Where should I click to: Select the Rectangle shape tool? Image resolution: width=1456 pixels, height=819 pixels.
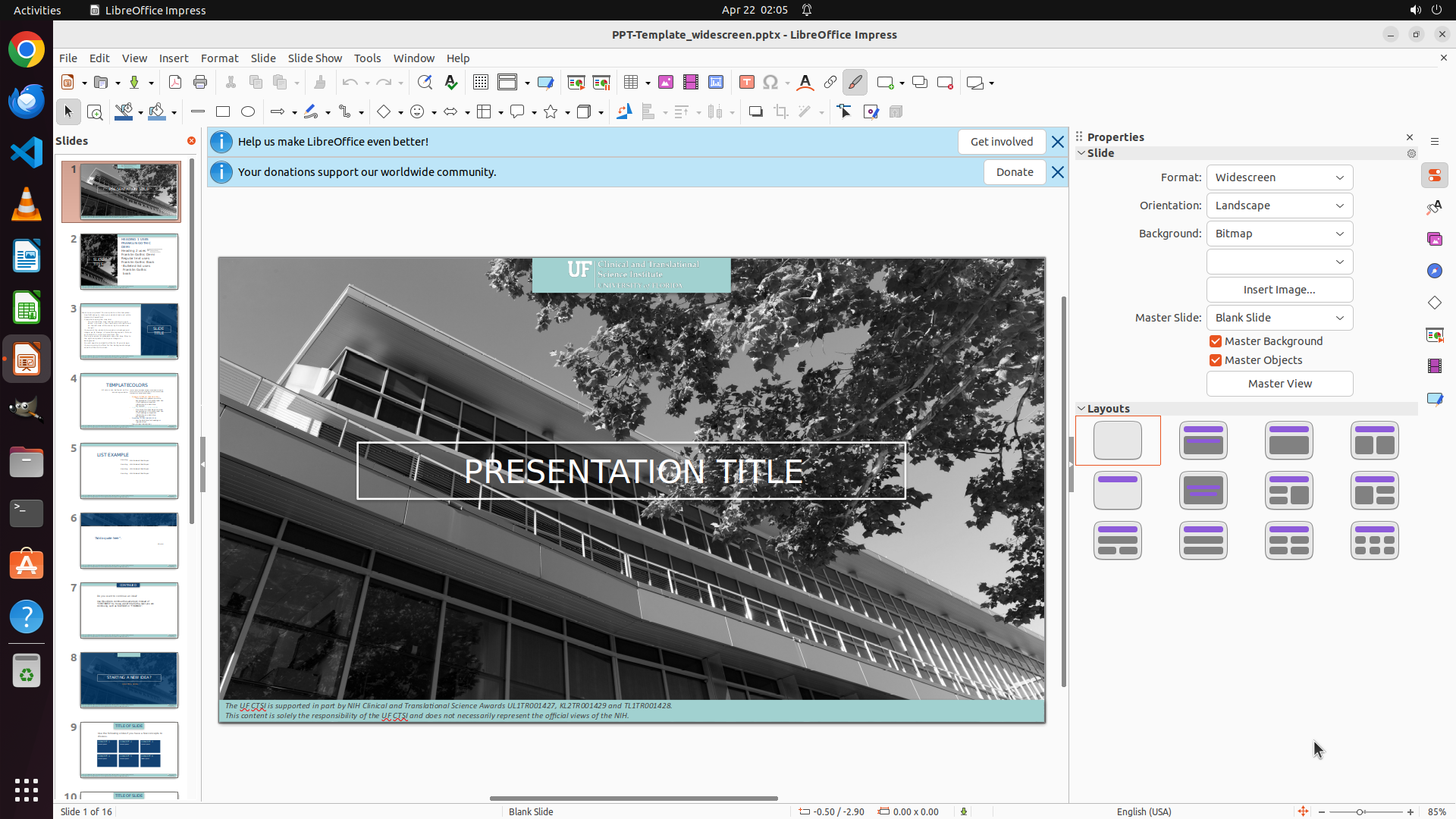[223, 112]
